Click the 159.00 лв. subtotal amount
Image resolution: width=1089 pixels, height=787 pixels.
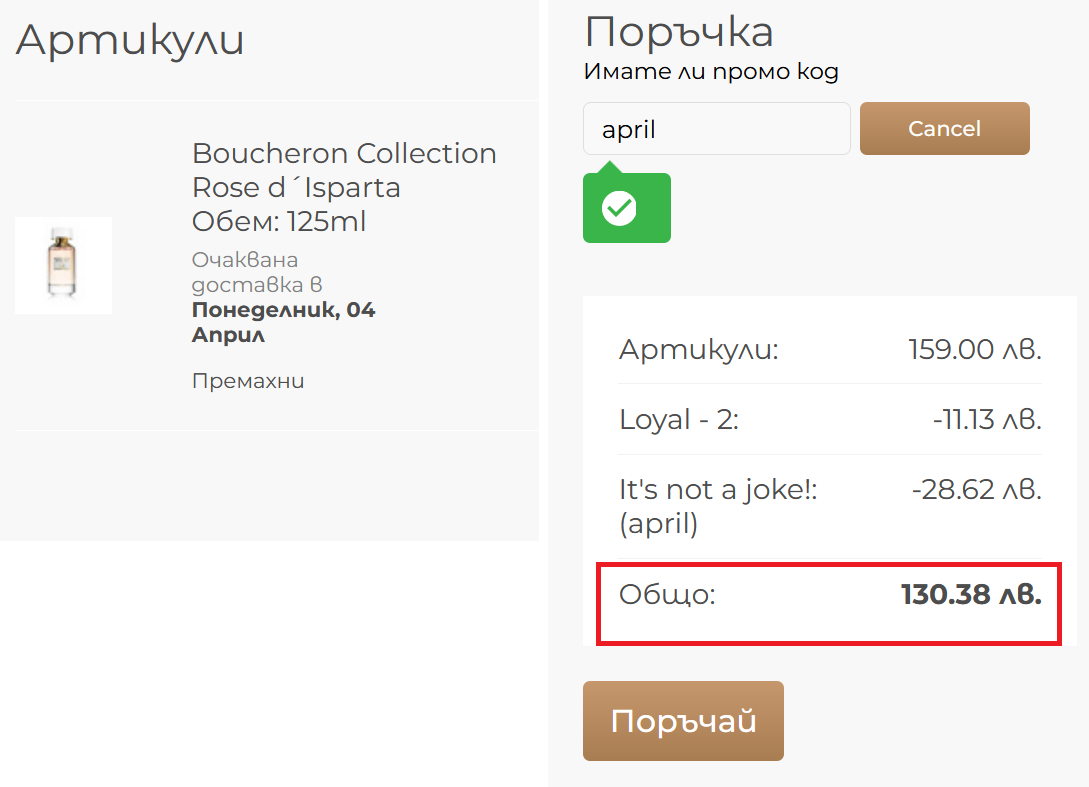975,350
